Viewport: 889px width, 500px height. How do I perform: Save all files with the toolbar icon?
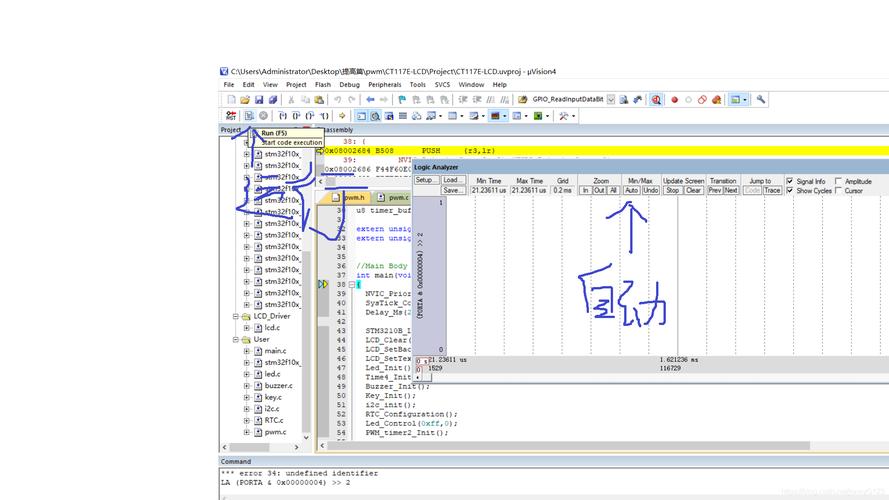click(x=273, y=100)
